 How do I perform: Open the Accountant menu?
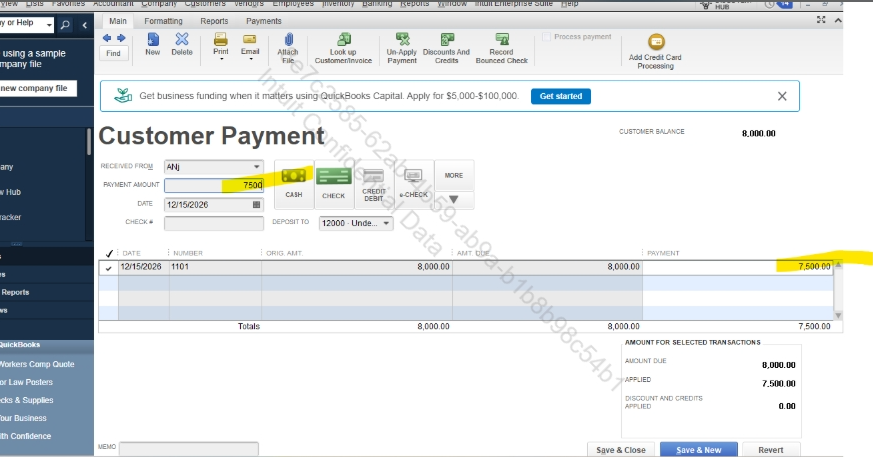tap(113, 3)
